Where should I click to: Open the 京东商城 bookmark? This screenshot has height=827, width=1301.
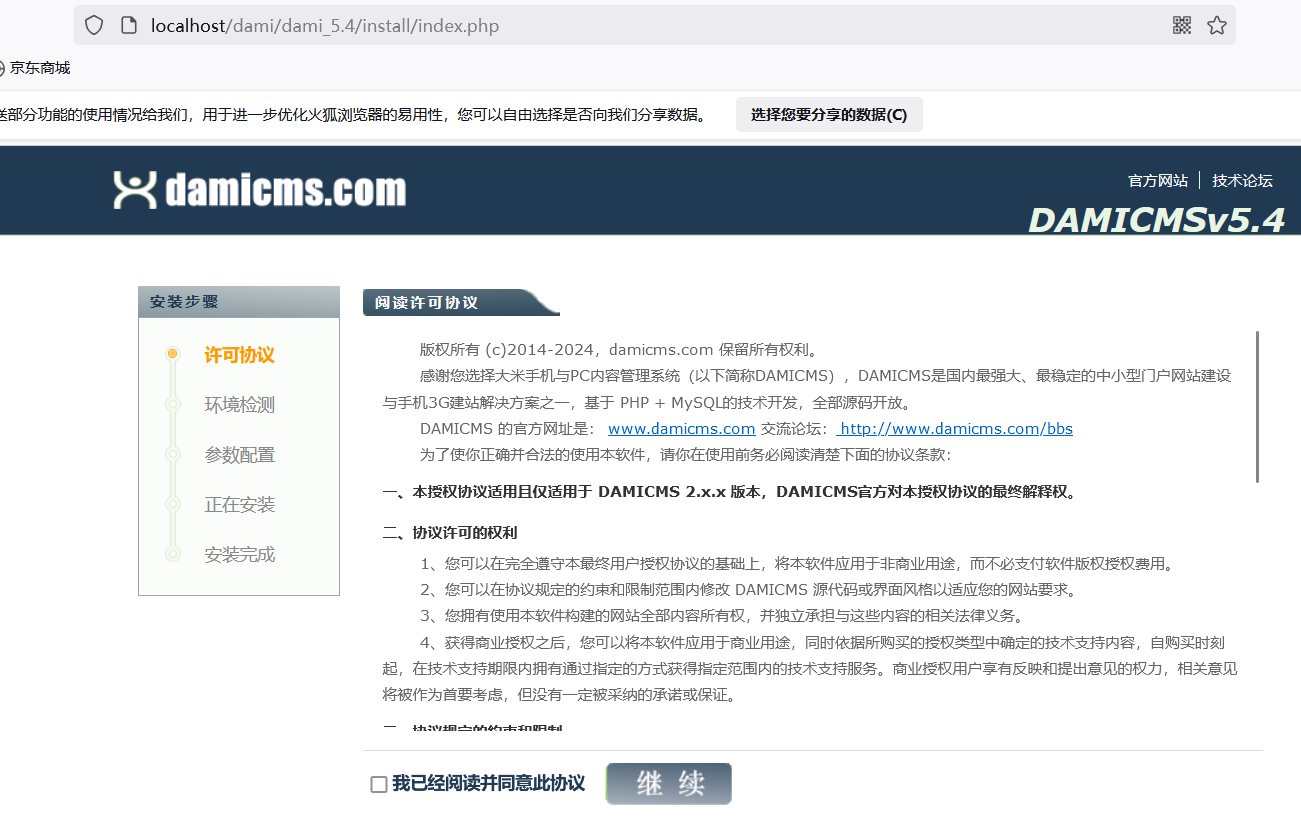tap(35, 68)
